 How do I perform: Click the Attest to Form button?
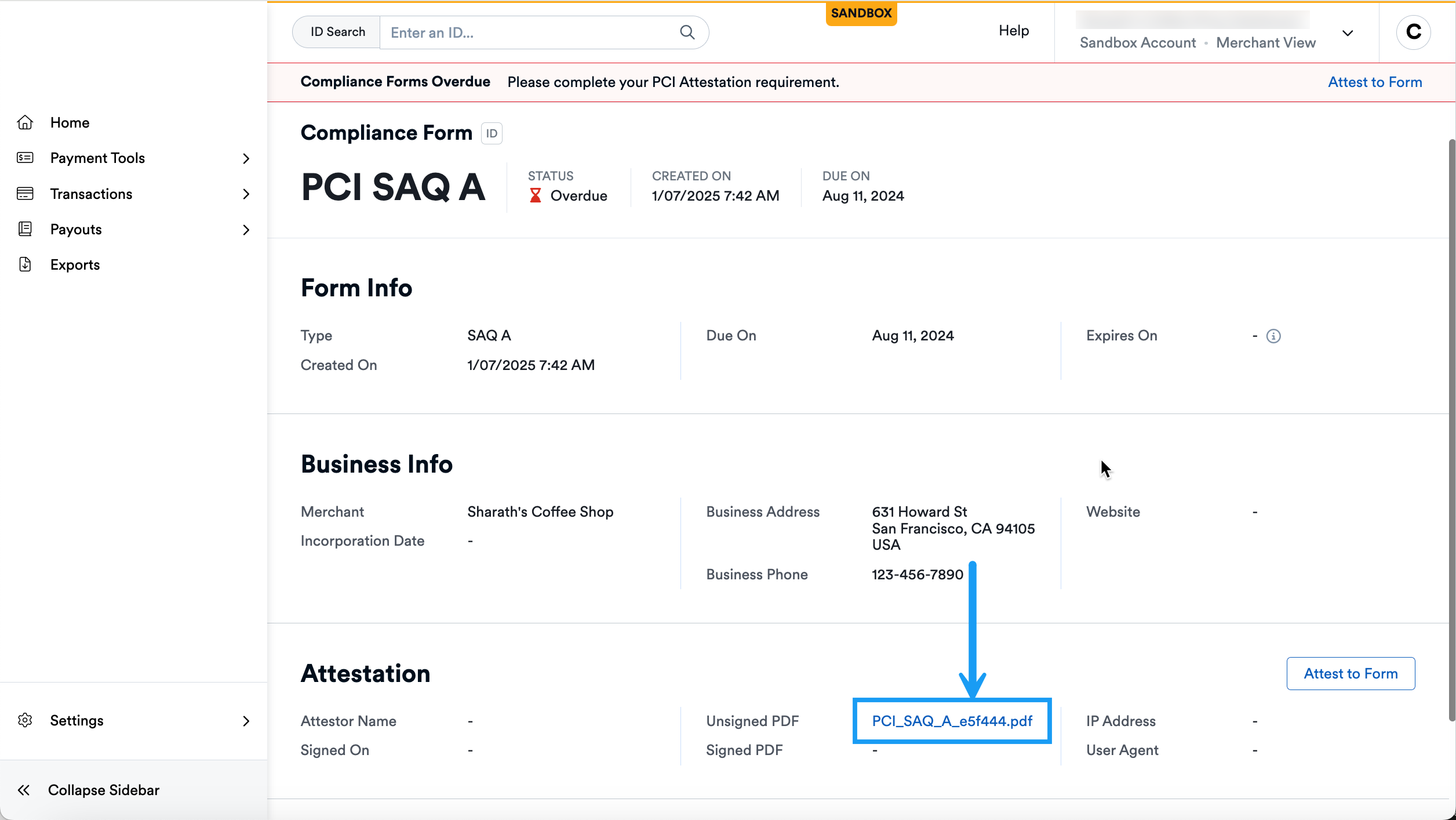pyautogui.click(x=1351, y=673)
